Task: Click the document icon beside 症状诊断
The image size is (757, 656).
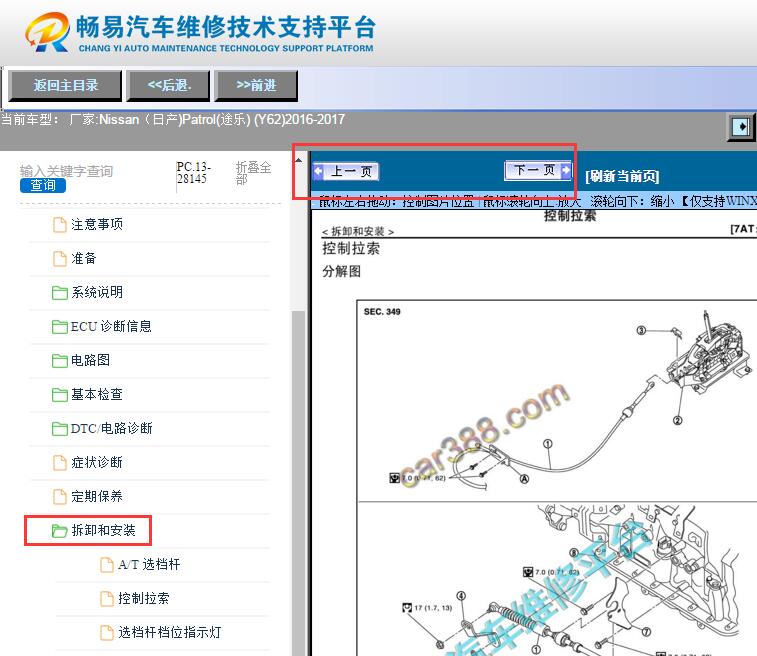Action: click(59, 463)
